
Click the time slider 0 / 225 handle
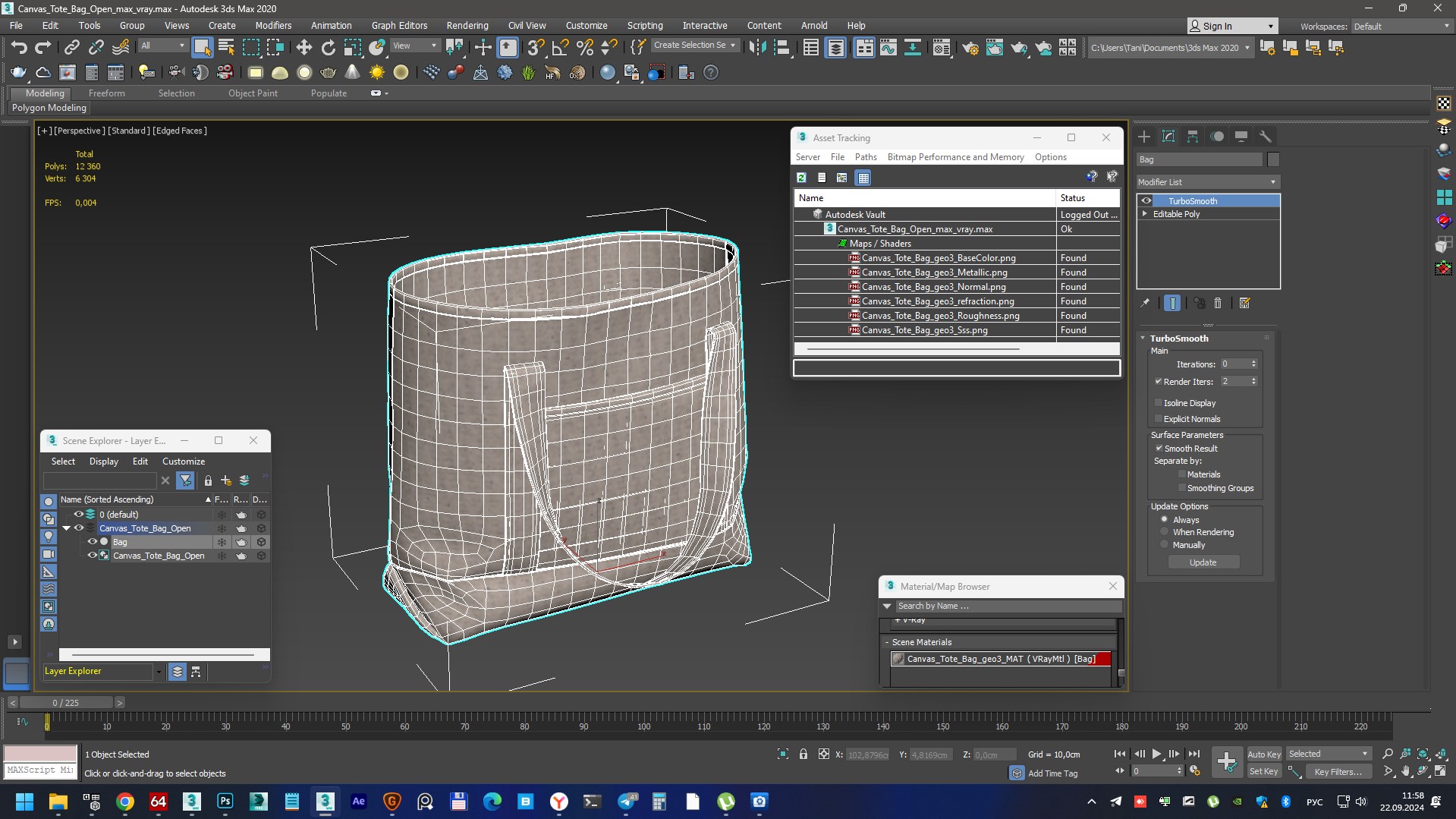pyautogui.click(x=66, y=703)
